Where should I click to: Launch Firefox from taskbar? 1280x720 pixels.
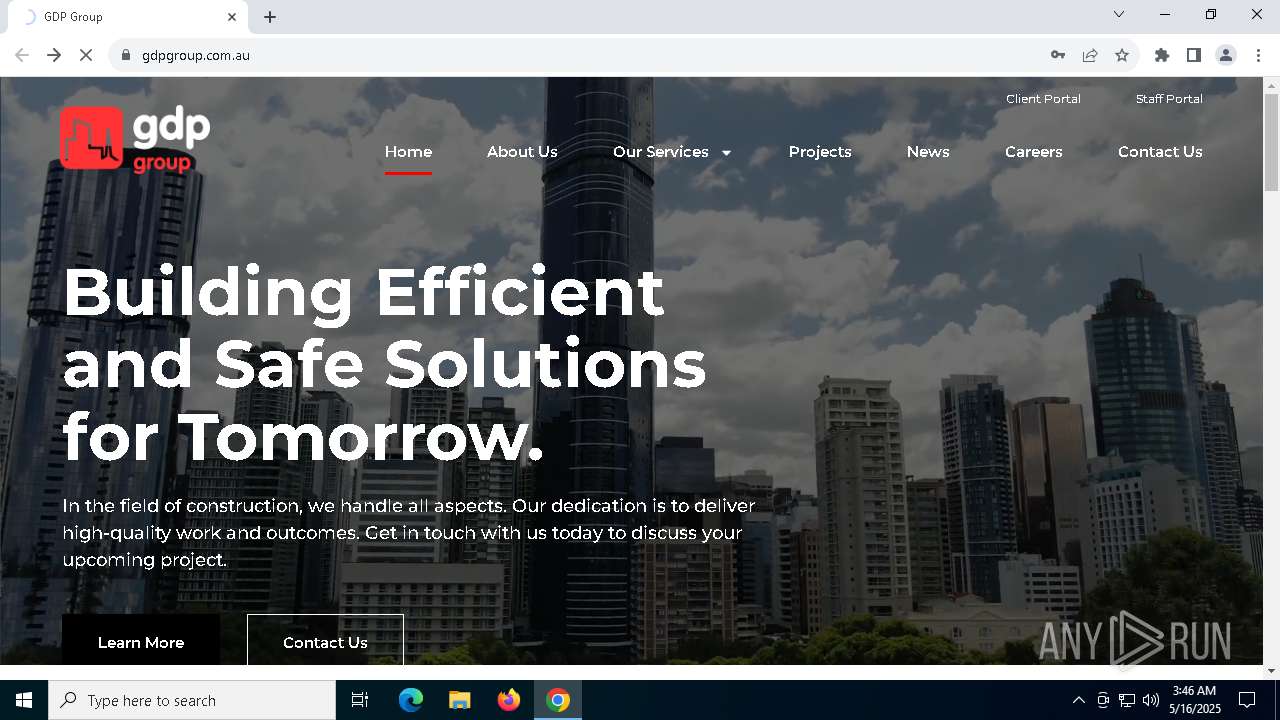509,700
